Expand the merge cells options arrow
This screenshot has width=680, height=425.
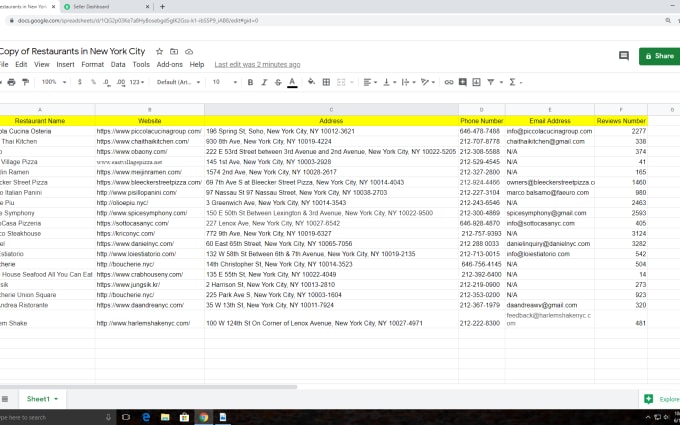(x=352, y=82)
